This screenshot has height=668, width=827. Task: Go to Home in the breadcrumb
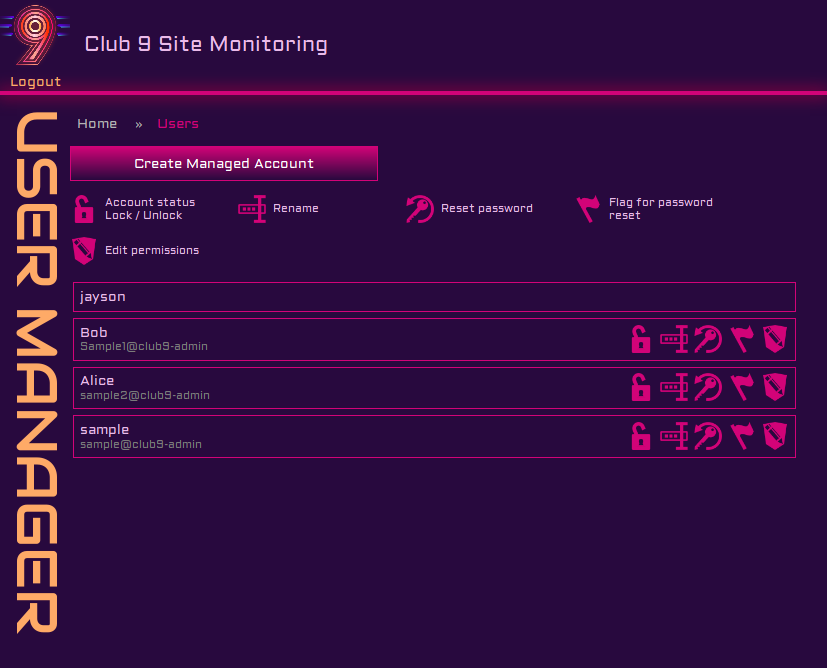tap(97, 124)
